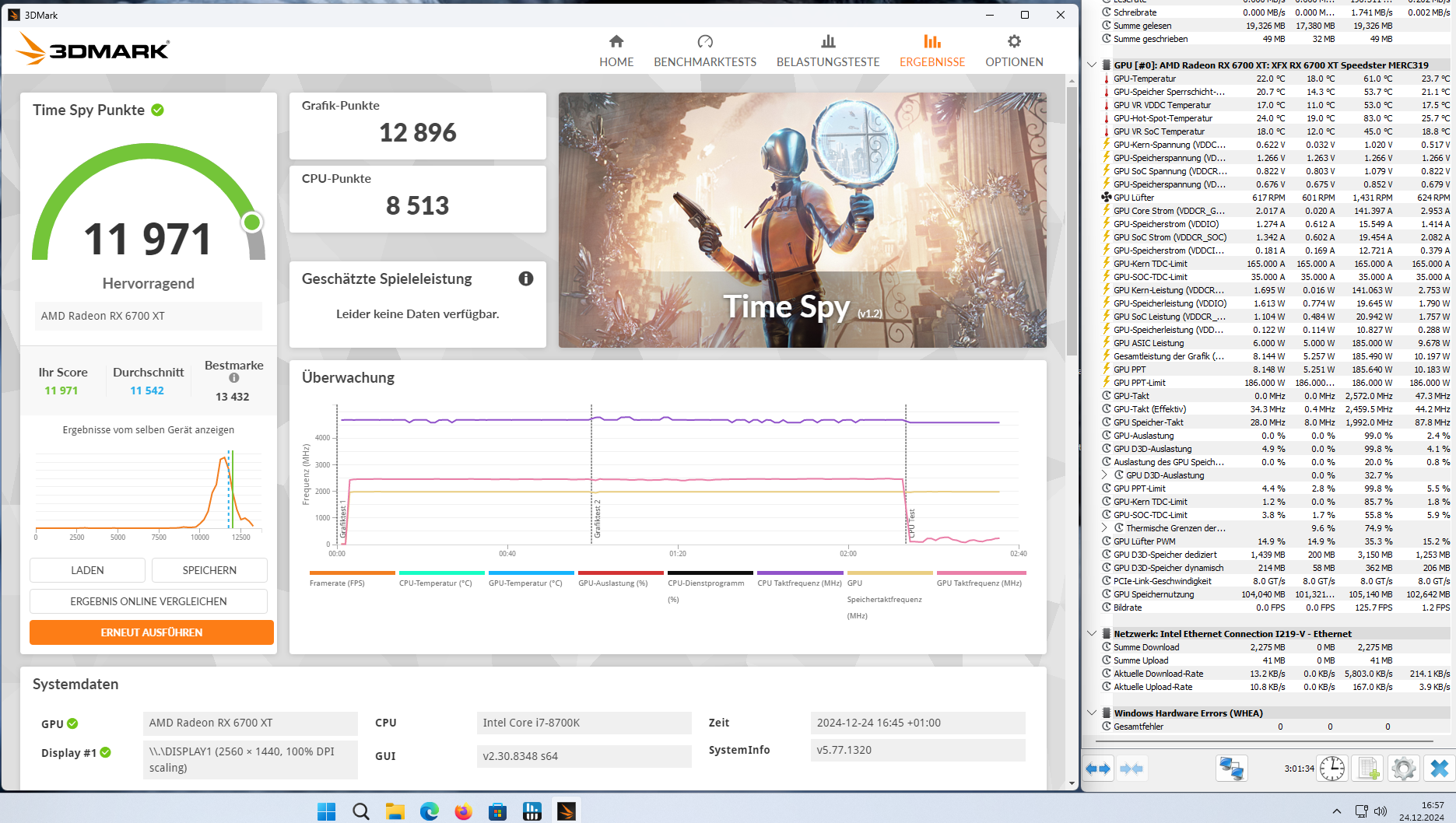The height and width of the screenshot is (823, 1456).
Task: Open the BENCHMARKTESTS tab
Action: pyautogui.click(x=705, y=51)
